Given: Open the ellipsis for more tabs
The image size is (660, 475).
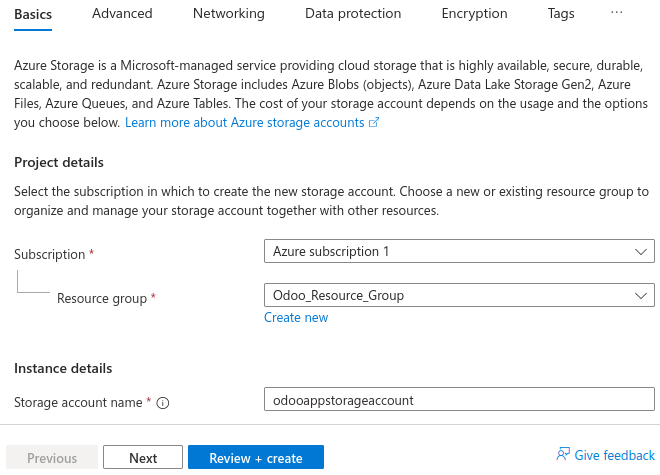Looking at the screenshot, I should (x=616, y=13).
